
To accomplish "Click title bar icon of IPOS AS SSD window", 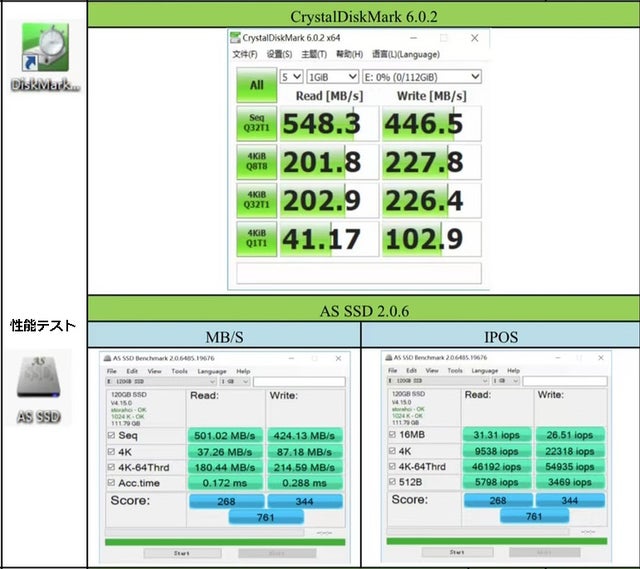I will click(x=389, y=358).
